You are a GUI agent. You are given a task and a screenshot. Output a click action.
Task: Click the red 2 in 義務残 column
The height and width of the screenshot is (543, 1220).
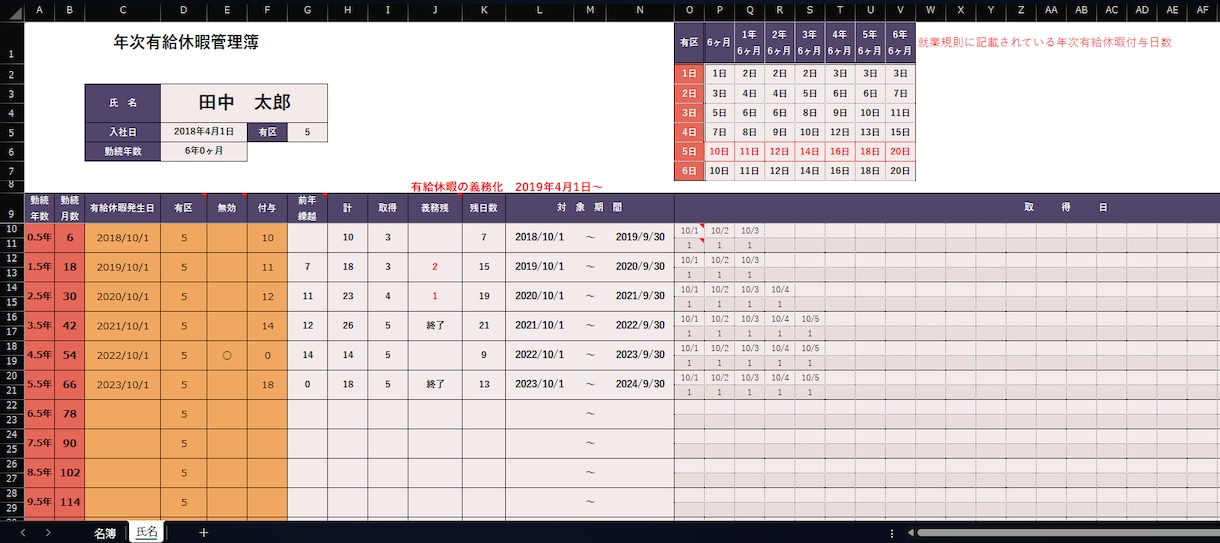435,267
